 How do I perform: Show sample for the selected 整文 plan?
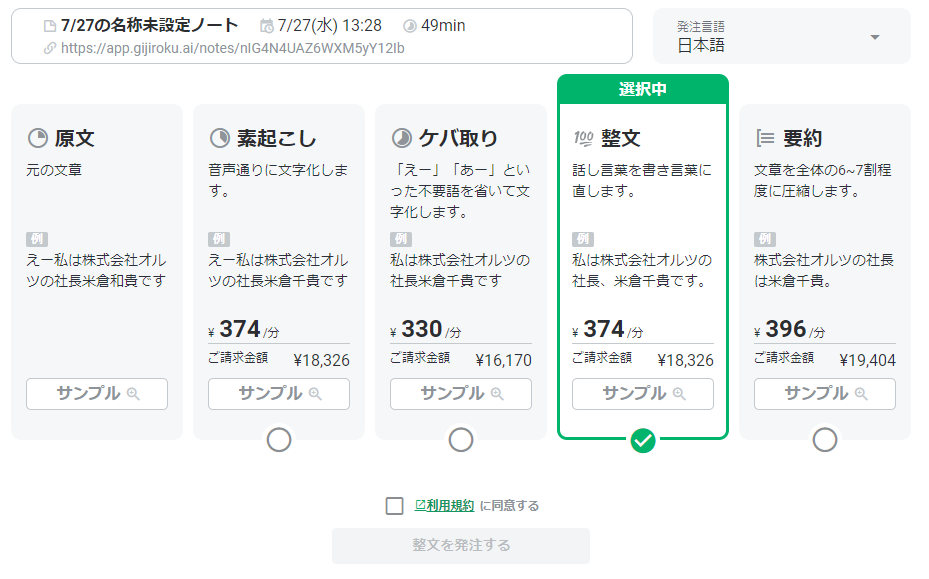click(643, 394)
